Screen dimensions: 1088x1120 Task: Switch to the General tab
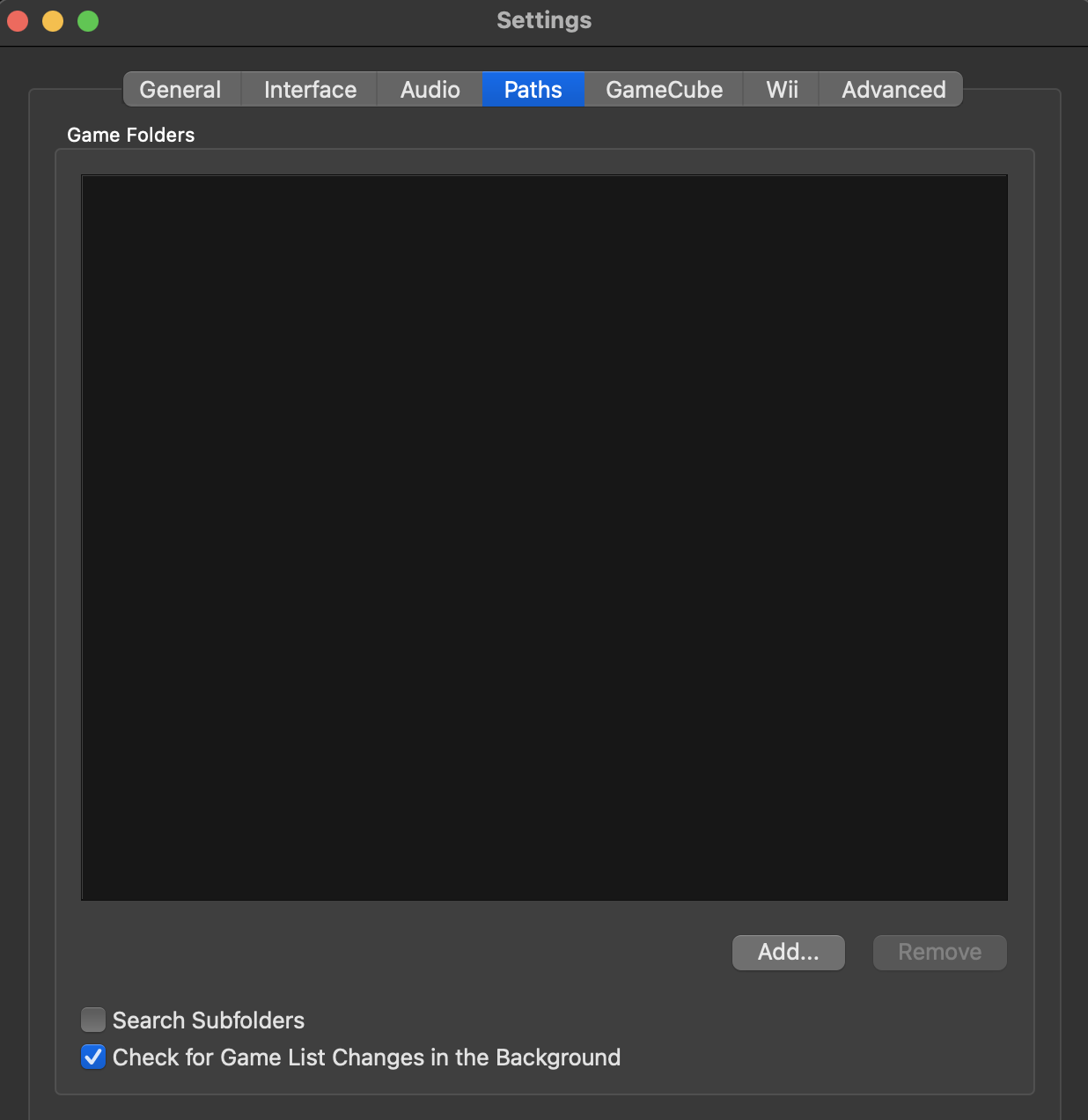(181, 90)
